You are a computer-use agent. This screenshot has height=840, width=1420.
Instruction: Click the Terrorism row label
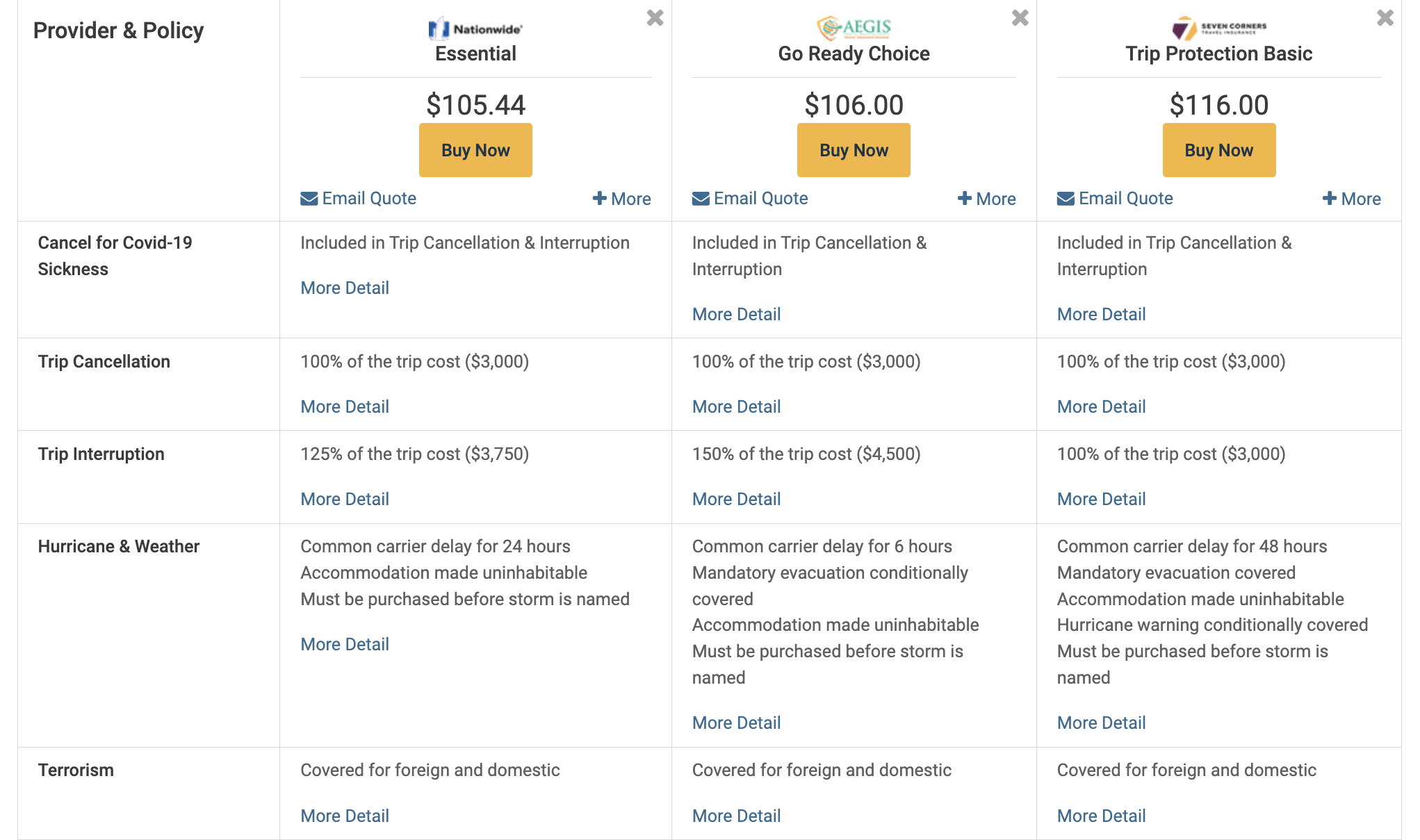point(76,770)
